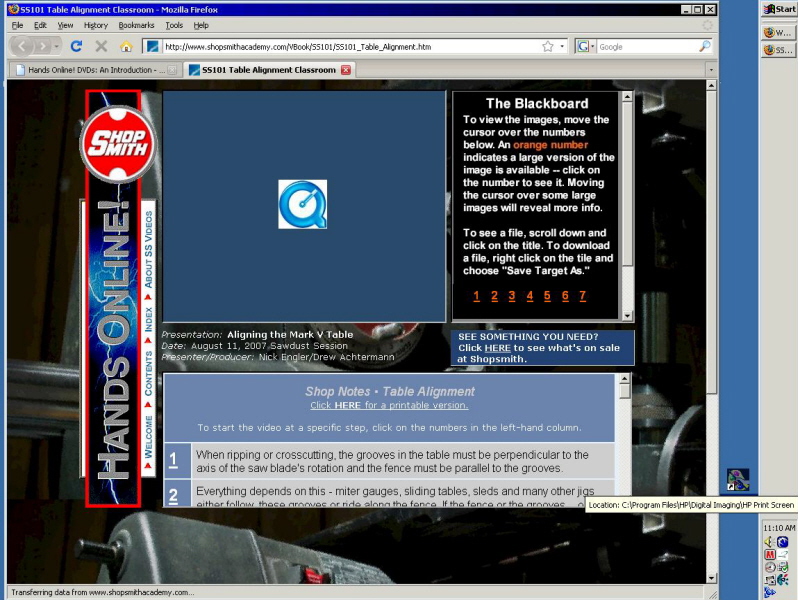Open the Bookmarks menu
Viewport: 798px width, 600px height.
136,25
